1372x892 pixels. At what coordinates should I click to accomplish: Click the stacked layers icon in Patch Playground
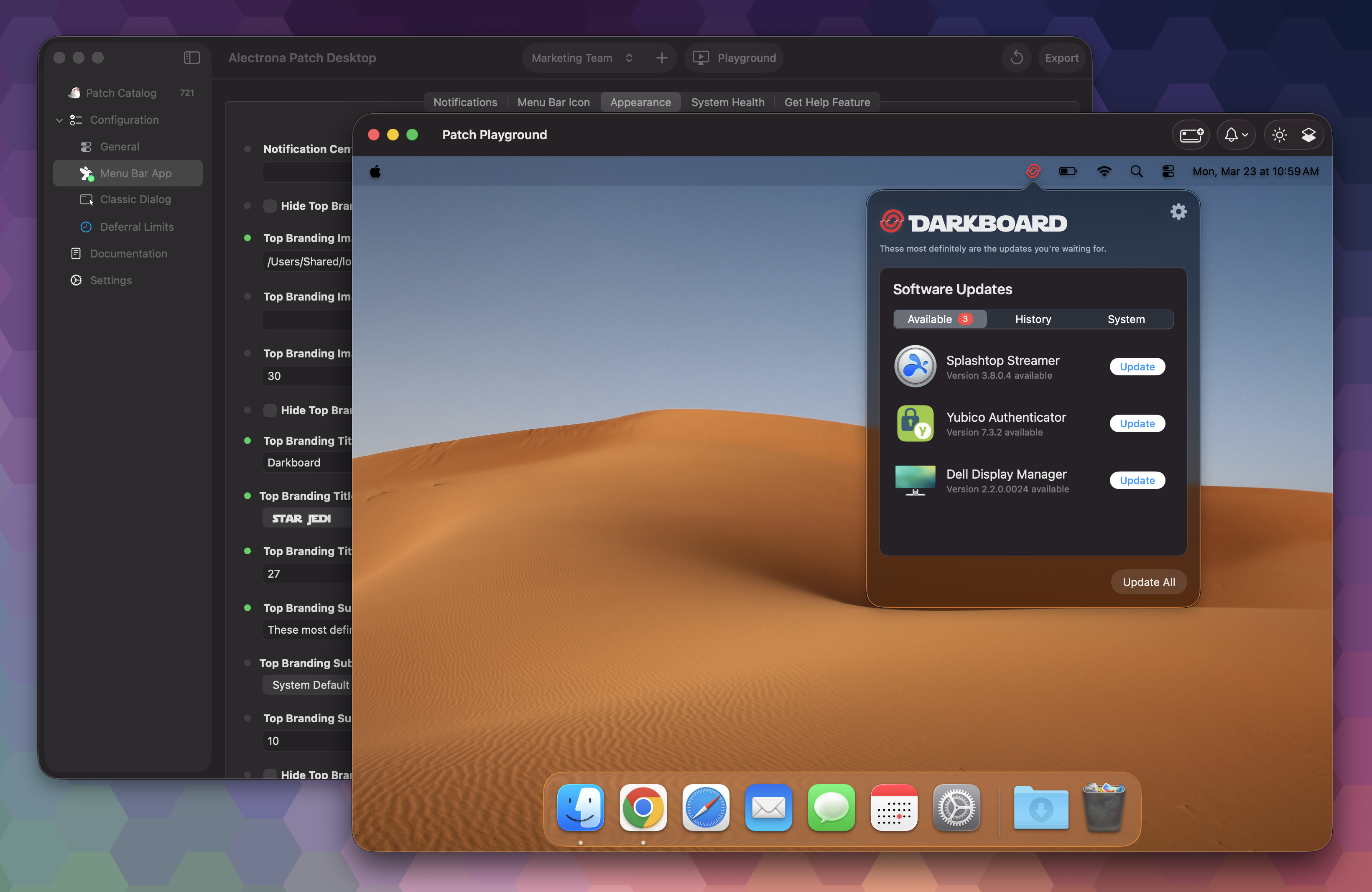[1308, 135]
